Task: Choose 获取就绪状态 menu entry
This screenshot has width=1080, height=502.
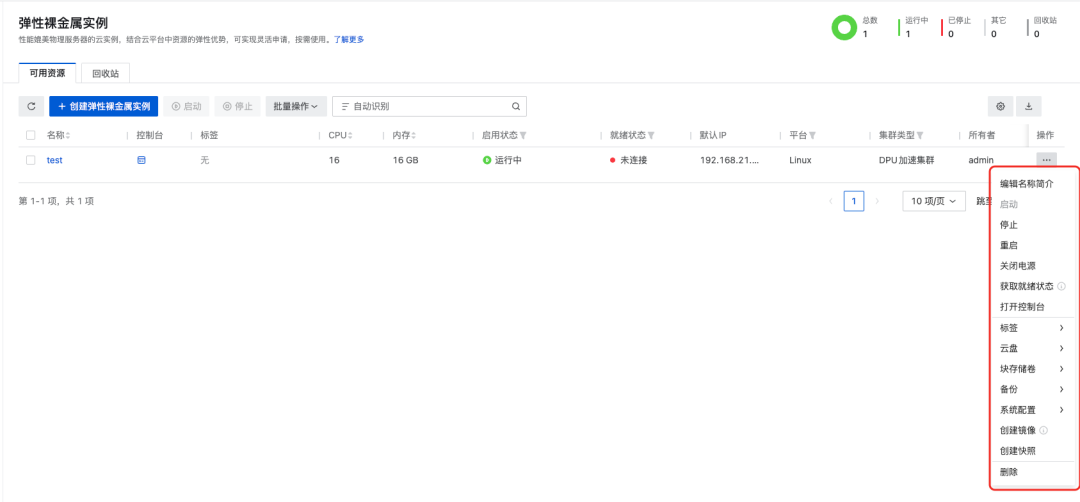Action: 1026,286
